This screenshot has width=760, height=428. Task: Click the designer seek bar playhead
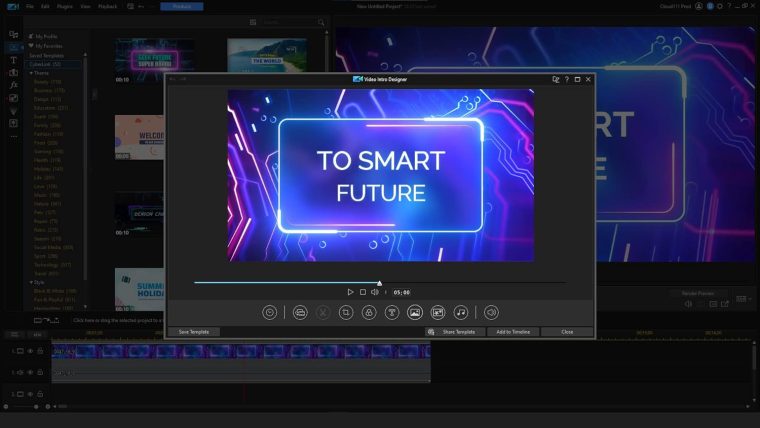(380, 283)
